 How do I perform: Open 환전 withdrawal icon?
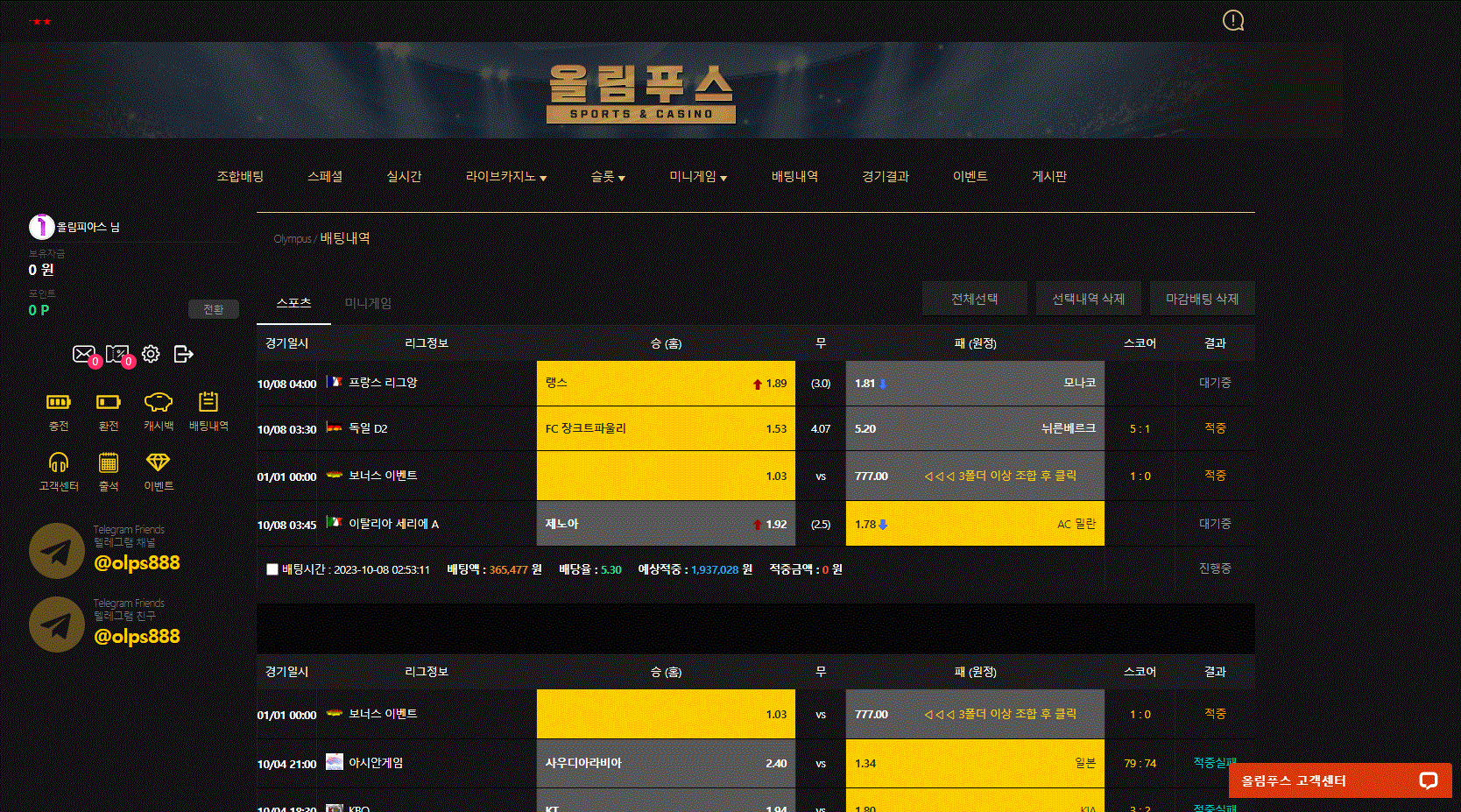(109, 403)
